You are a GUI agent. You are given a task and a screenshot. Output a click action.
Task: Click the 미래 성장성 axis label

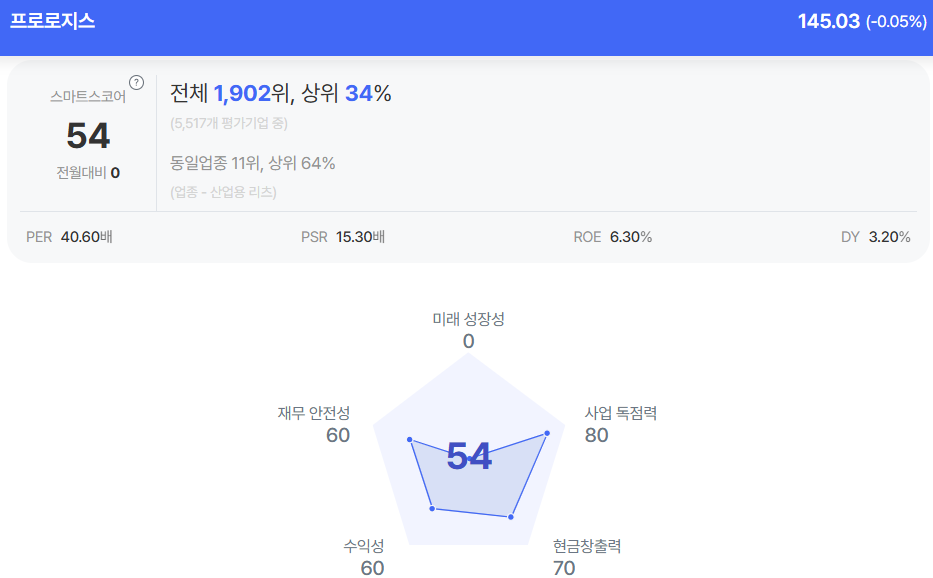coord(468,319)
